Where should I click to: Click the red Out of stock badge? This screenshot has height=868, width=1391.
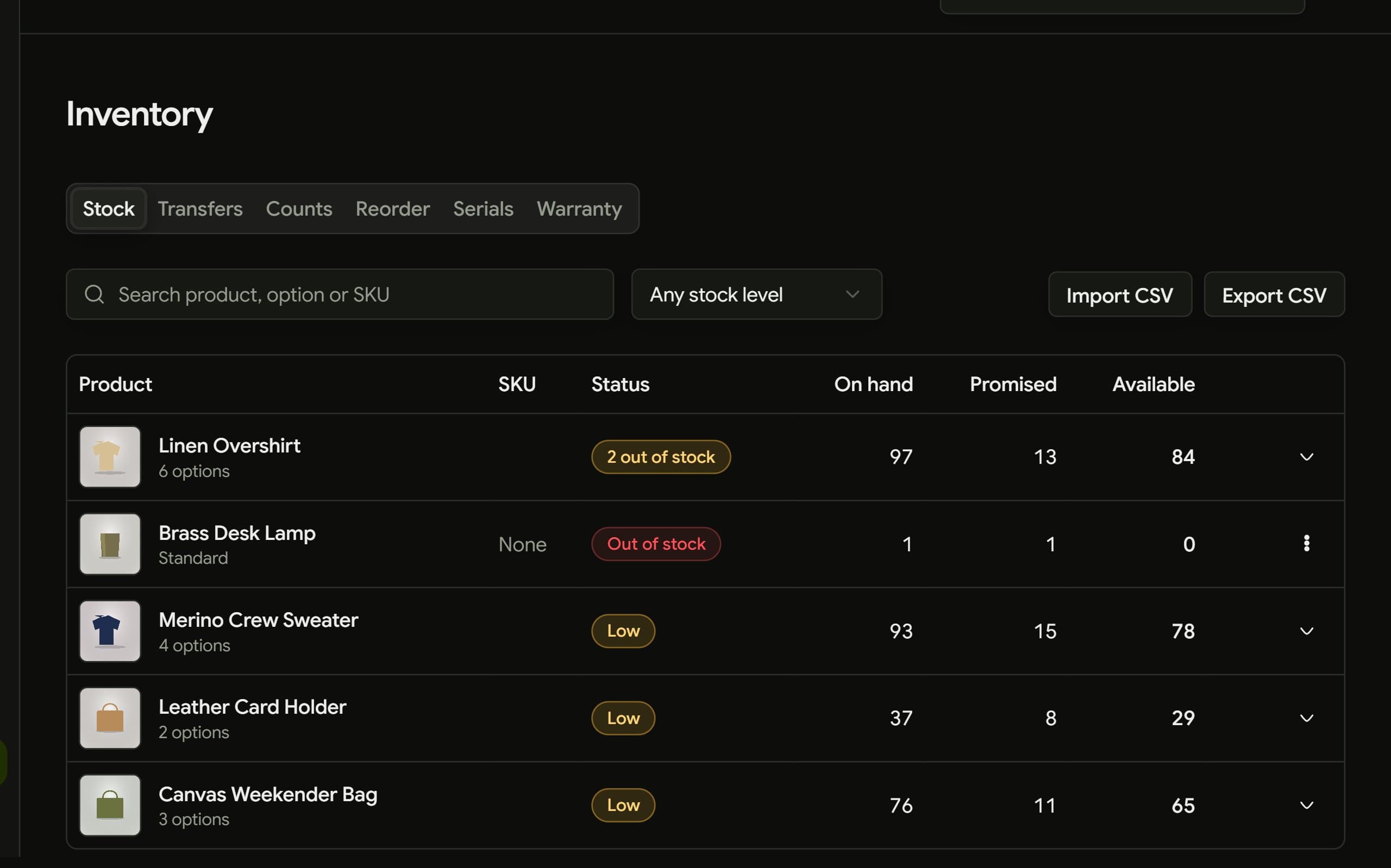(656, 544)
